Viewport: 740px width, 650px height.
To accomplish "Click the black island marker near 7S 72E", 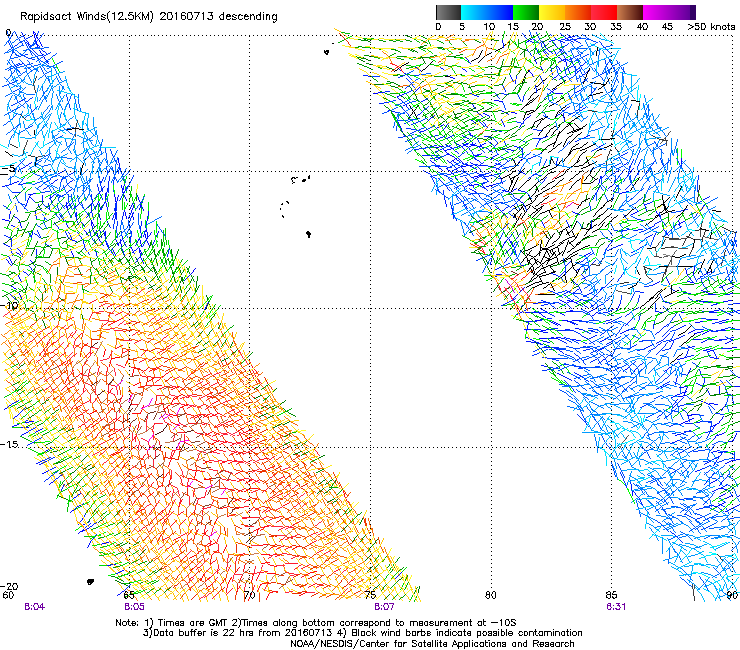I will (308, 234).
